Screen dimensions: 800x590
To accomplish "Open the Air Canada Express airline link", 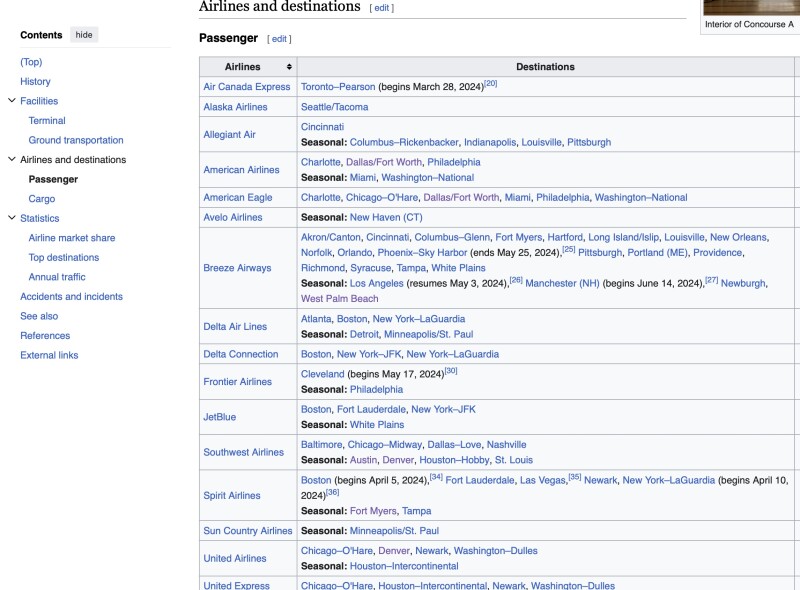I will (246, 87).
